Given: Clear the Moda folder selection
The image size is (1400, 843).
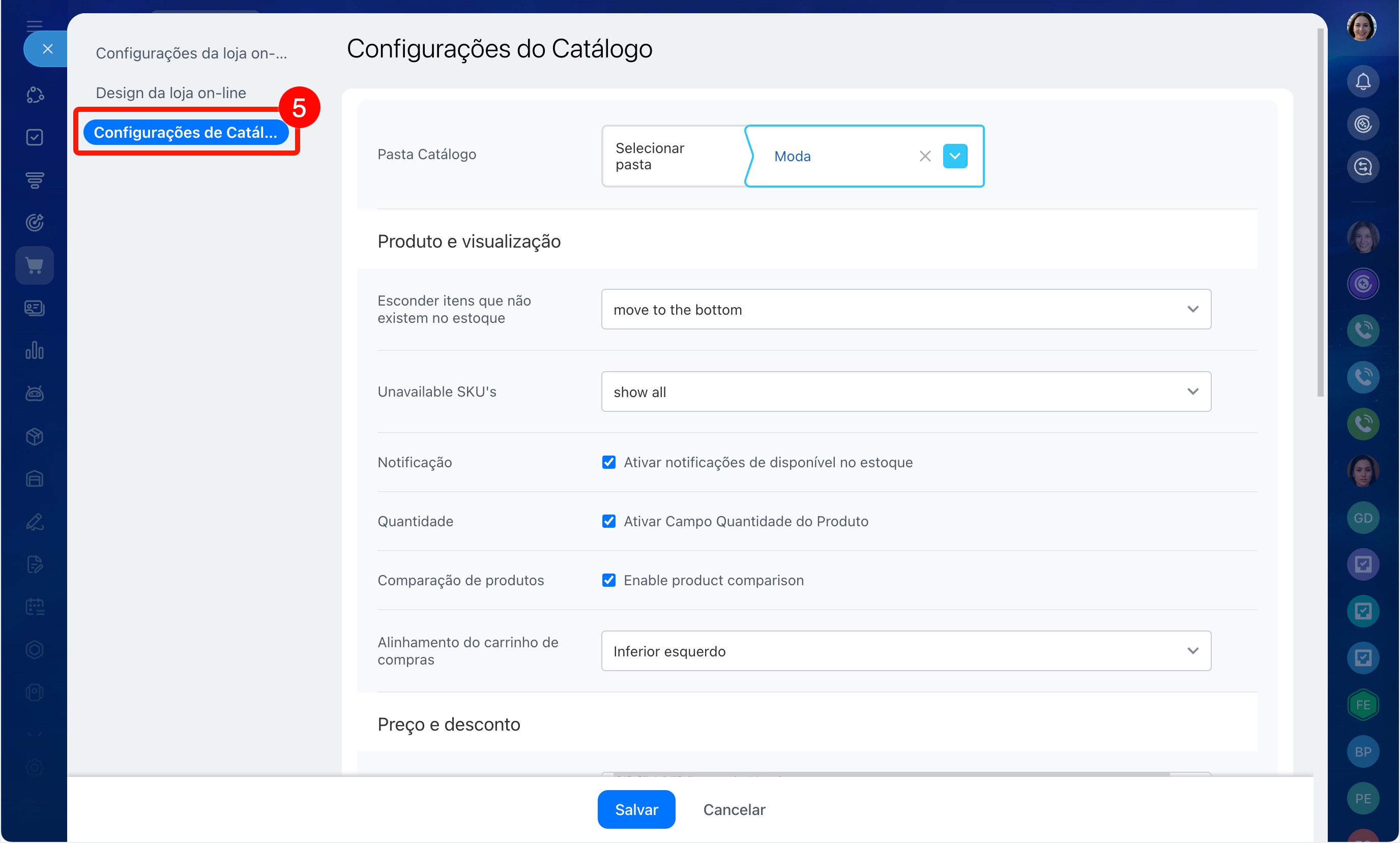Looking at the screenshot, I should [x=924, y=156].
